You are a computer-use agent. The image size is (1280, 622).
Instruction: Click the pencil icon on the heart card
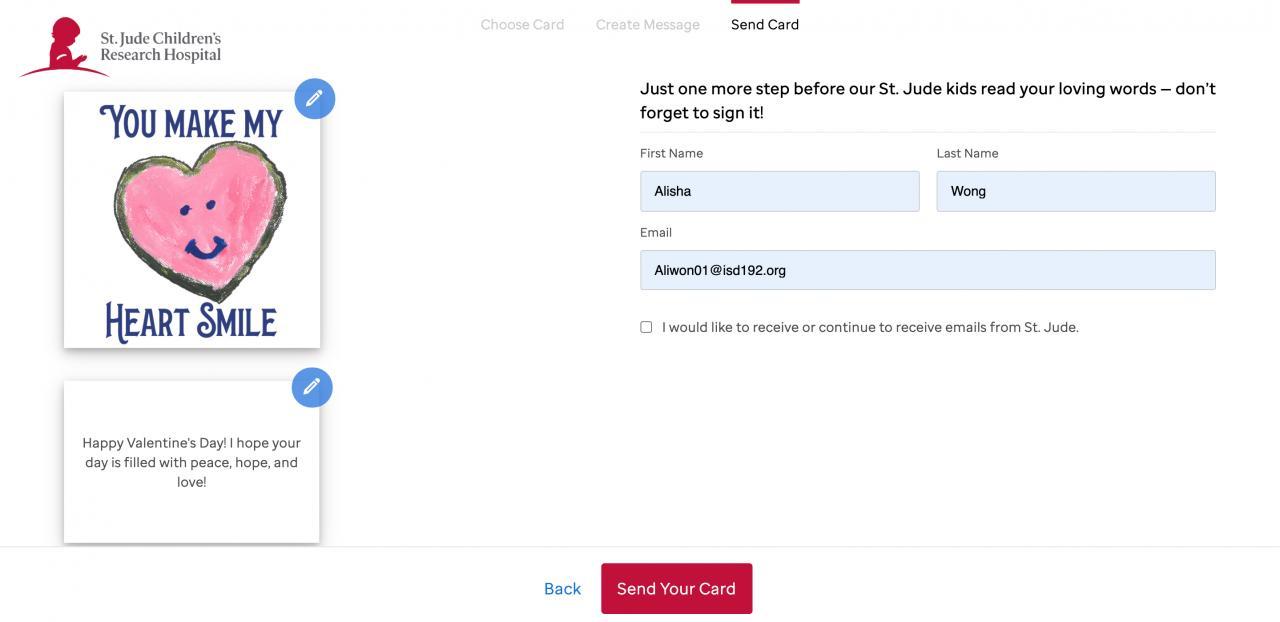(315, 98)
